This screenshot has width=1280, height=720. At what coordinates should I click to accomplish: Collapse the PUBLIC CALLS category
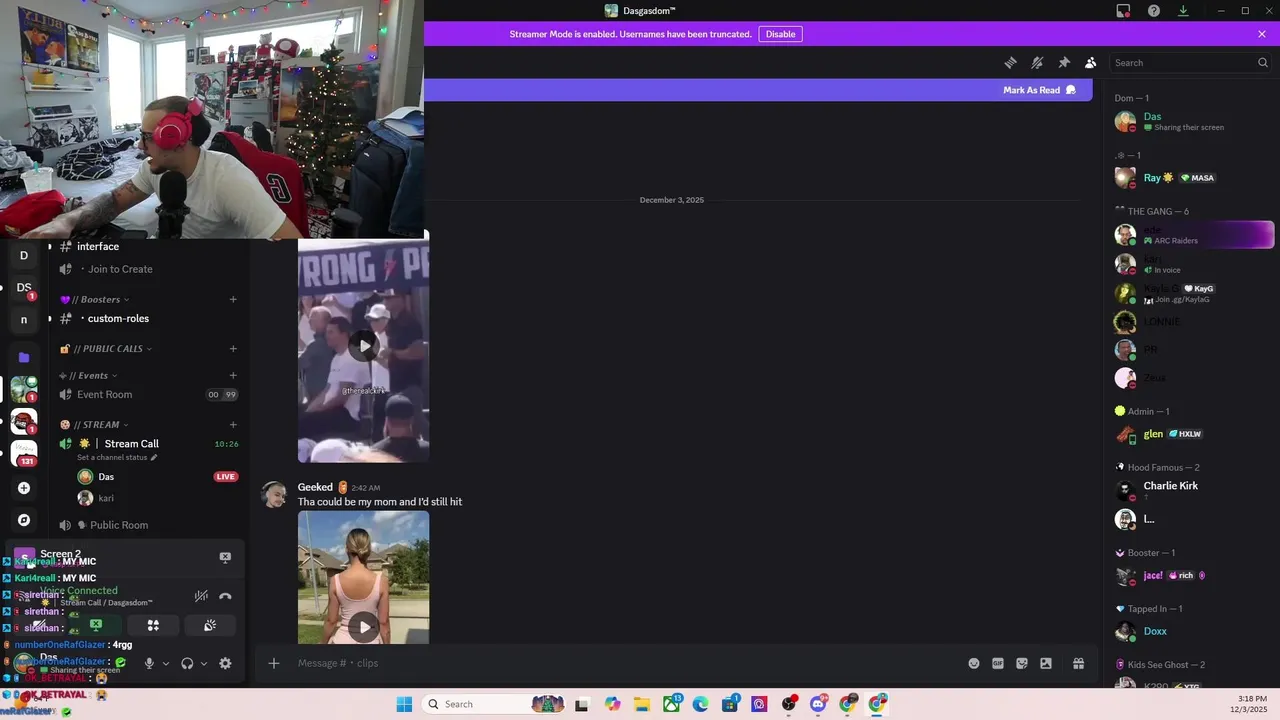106,349
